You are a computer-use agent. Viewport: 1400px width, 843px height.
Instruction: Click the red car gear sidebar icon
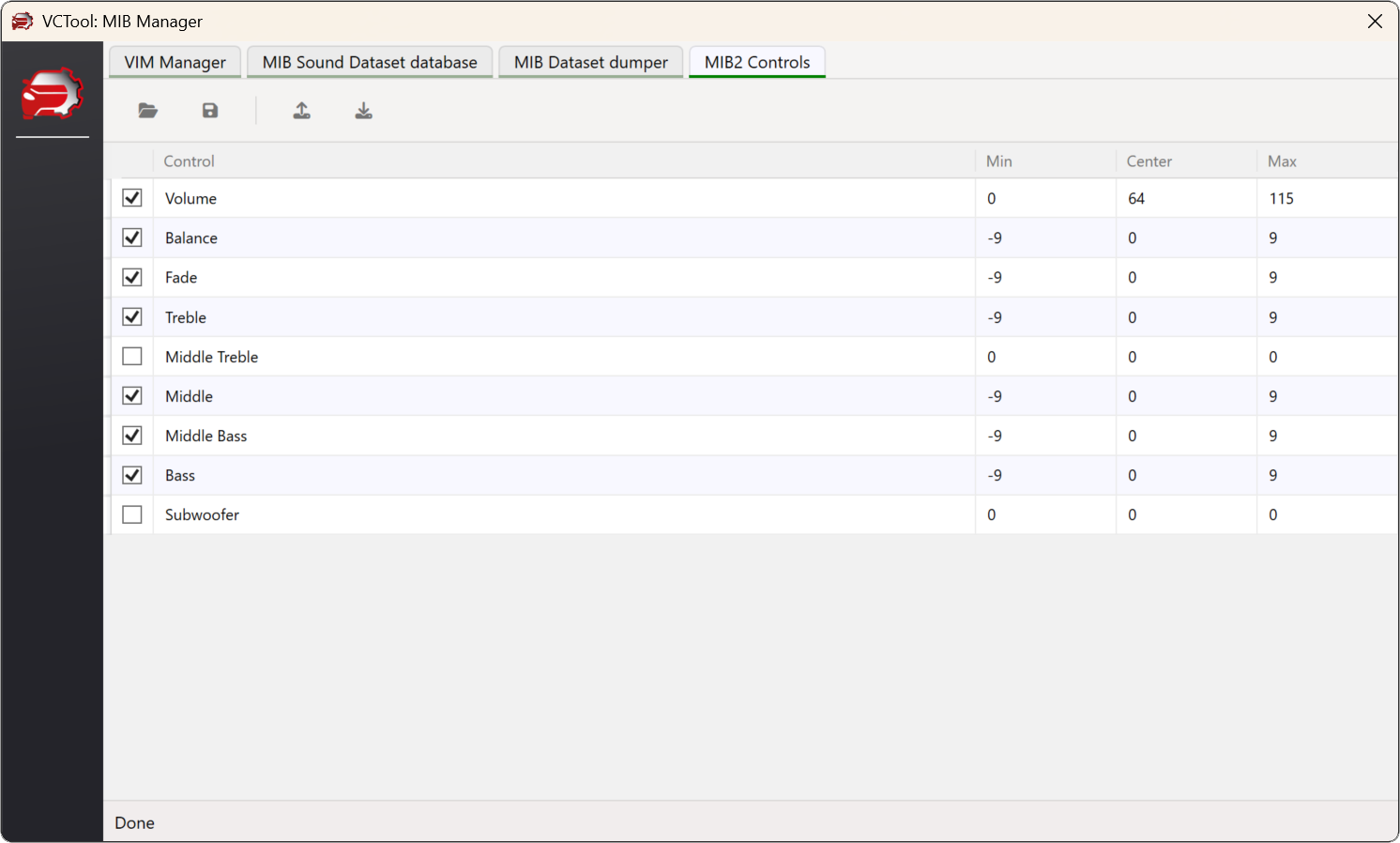53,94
